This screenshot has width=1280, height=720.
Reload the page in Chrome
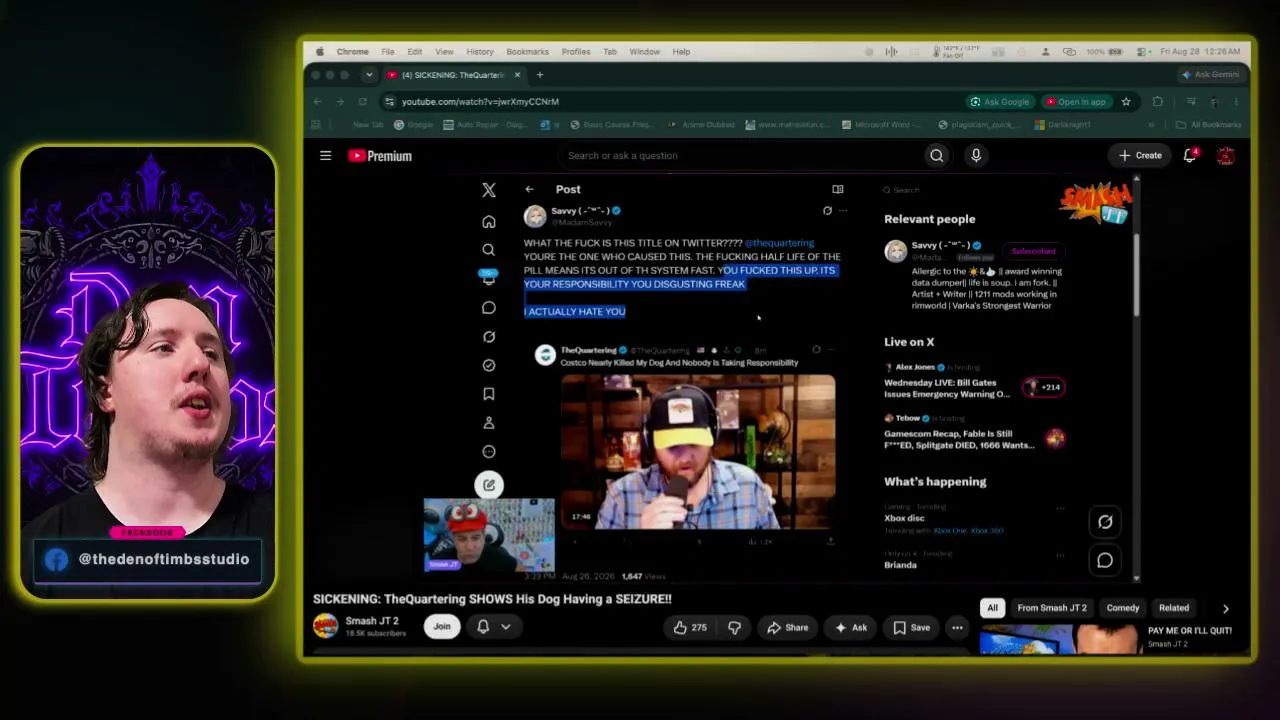362,101
